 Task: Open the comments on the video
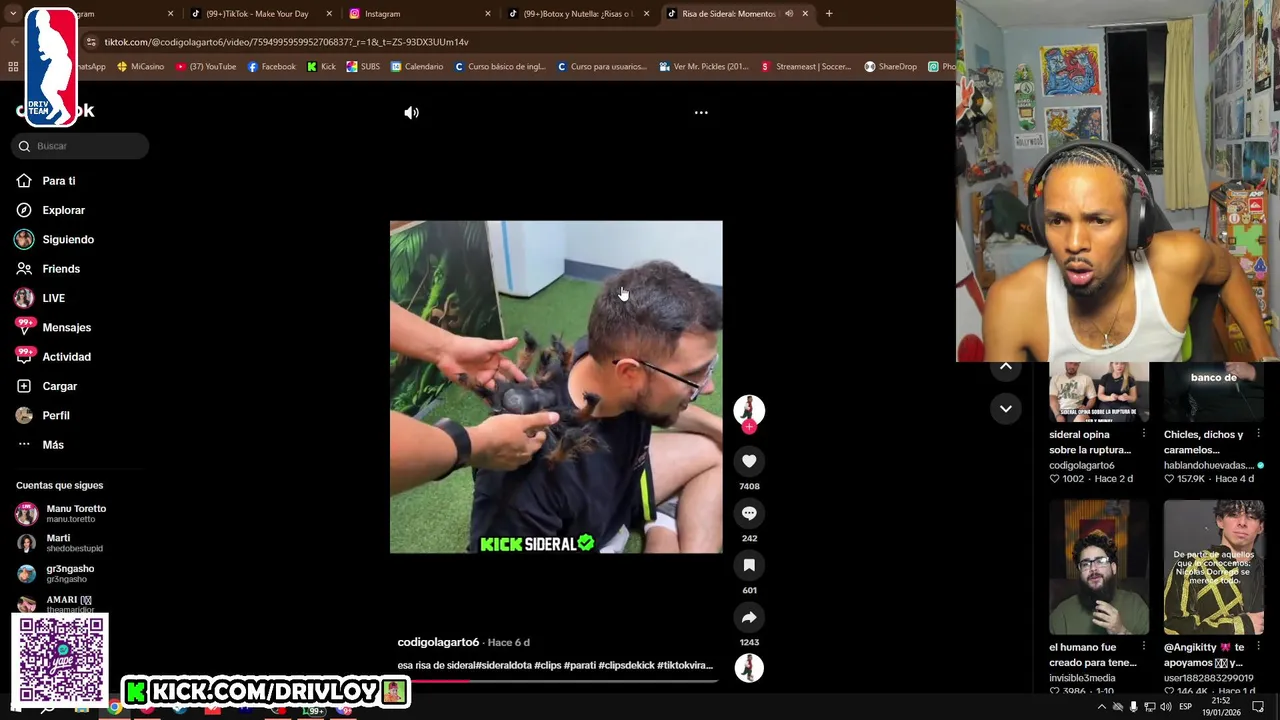[749, 513]
